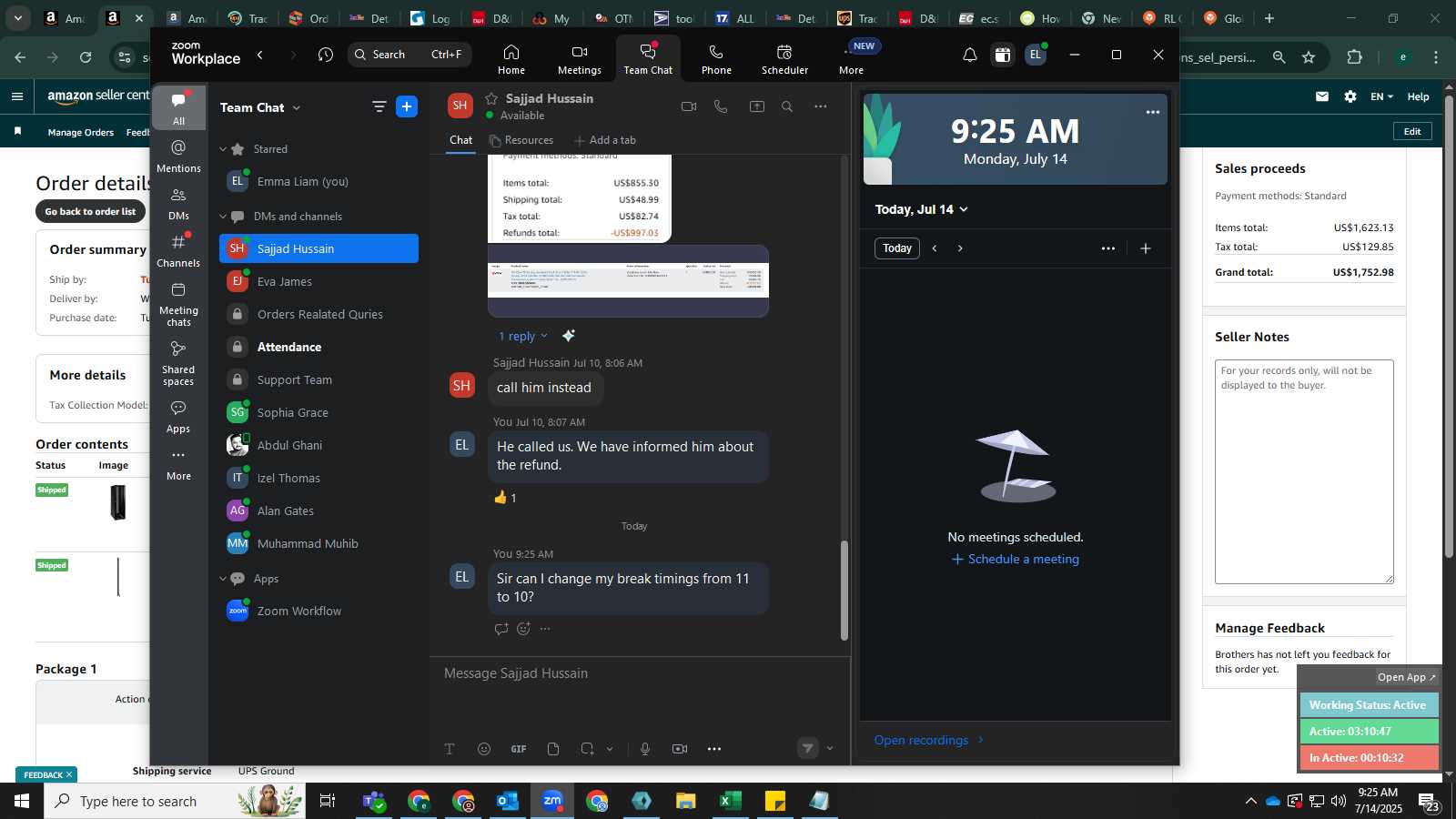
Task: Open order screenshot thumbnail in chat
Action: tap(628, 280)
